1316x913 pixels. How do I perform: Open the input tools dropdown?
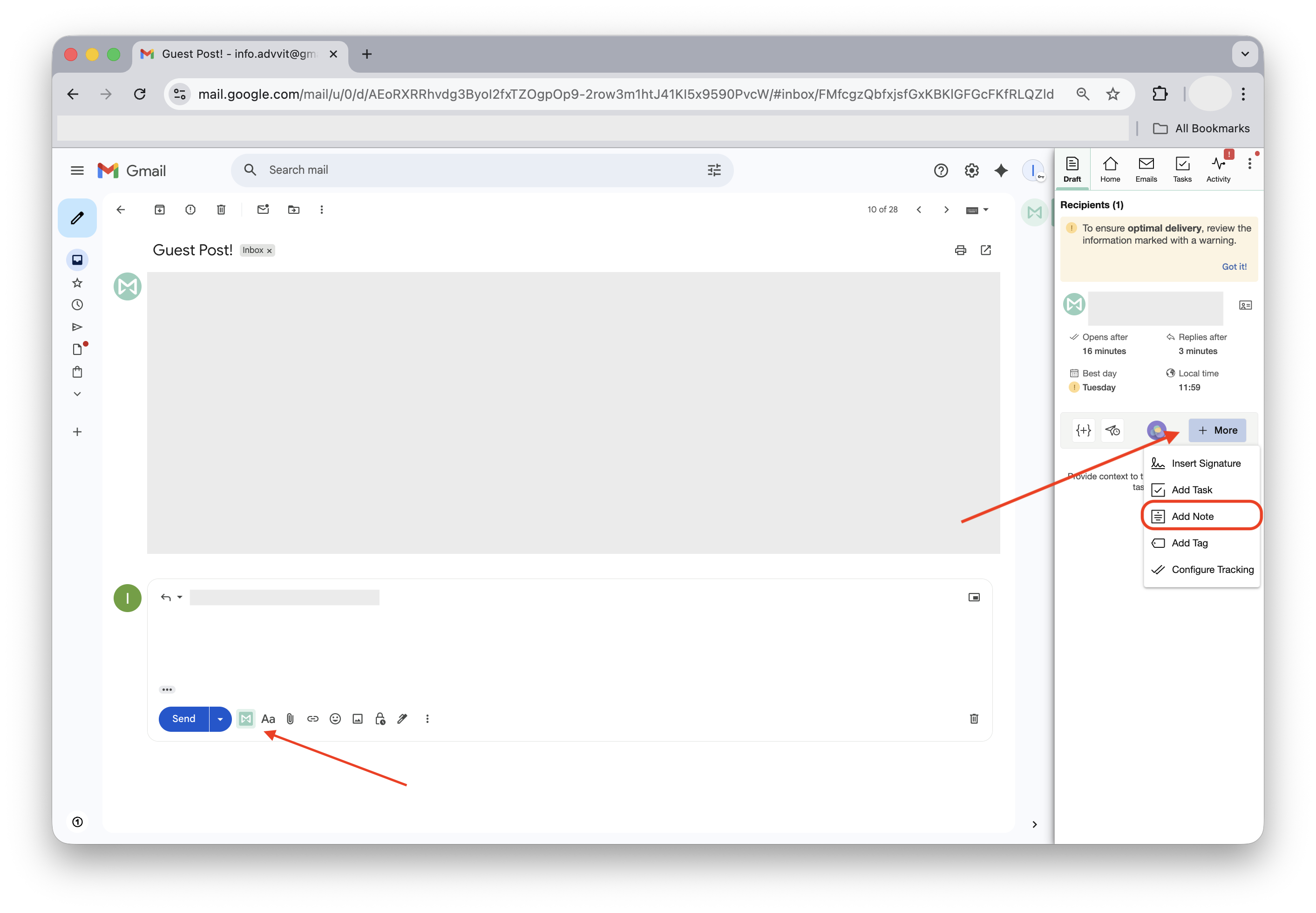(977, 210)
